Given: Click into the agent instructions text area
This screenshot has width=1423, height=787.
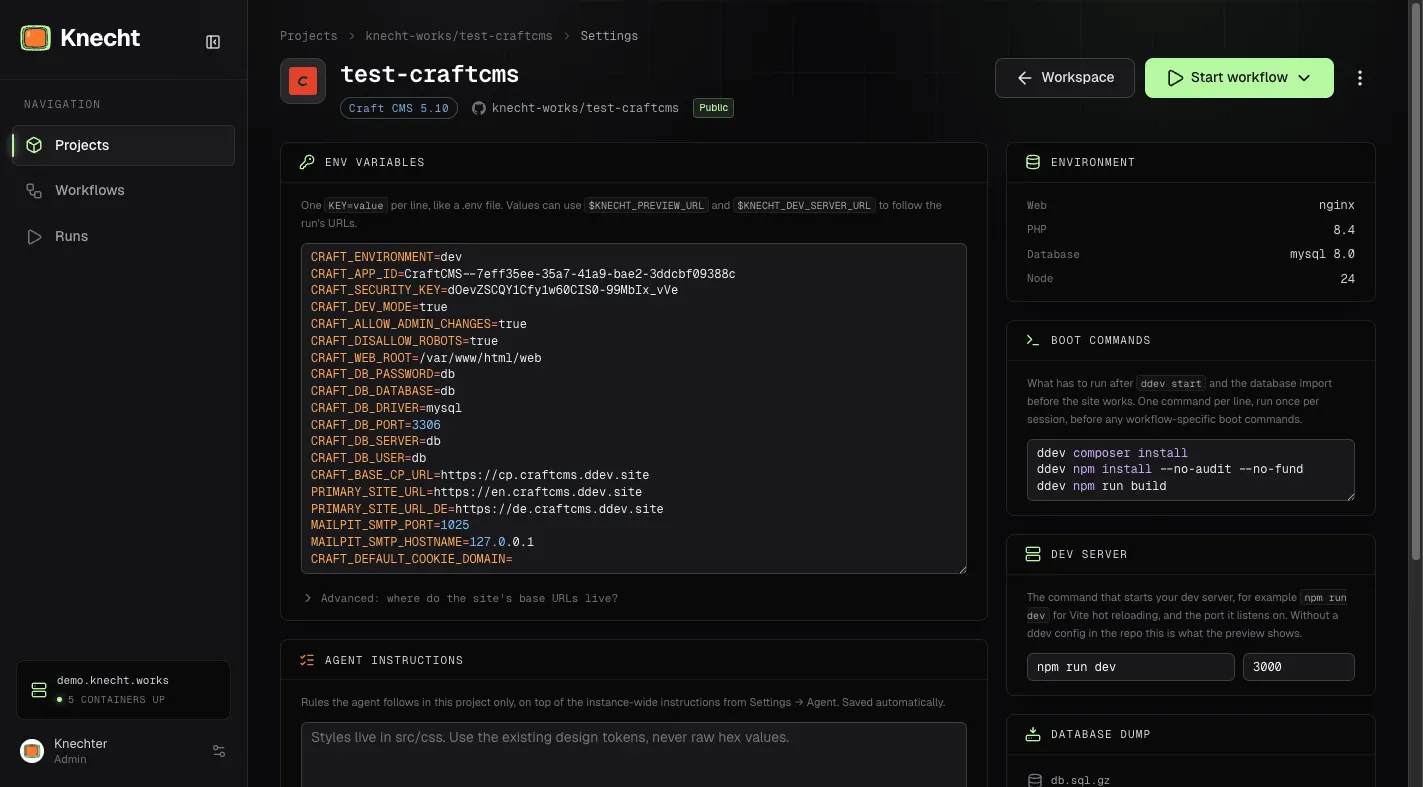Looking at the screenshot, I should pos(634,755).
